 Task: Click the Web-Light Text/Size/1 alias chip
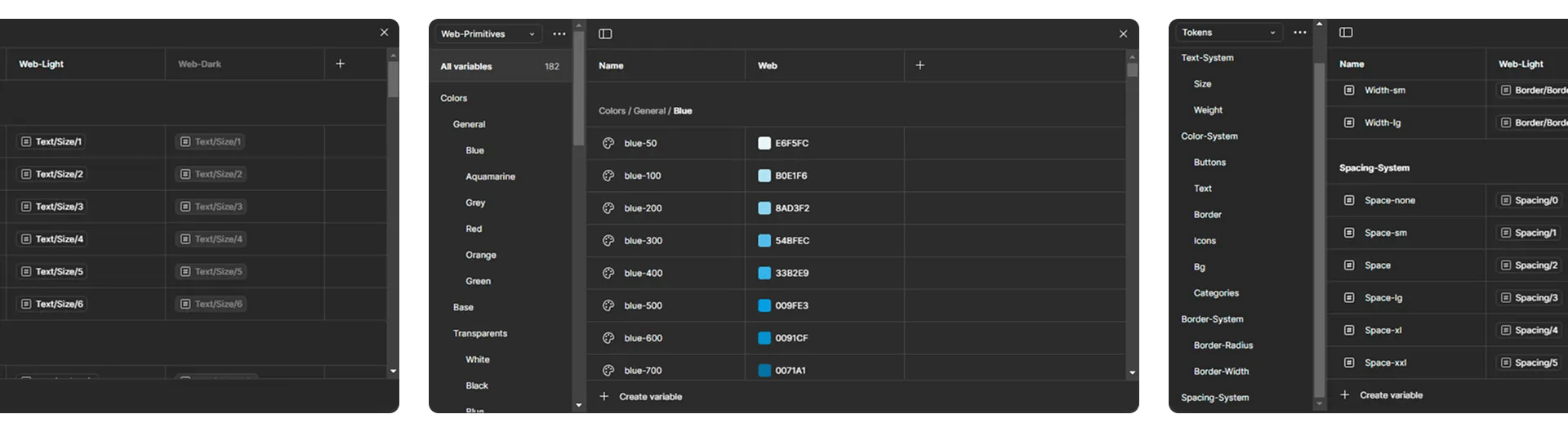coord(51,141)
